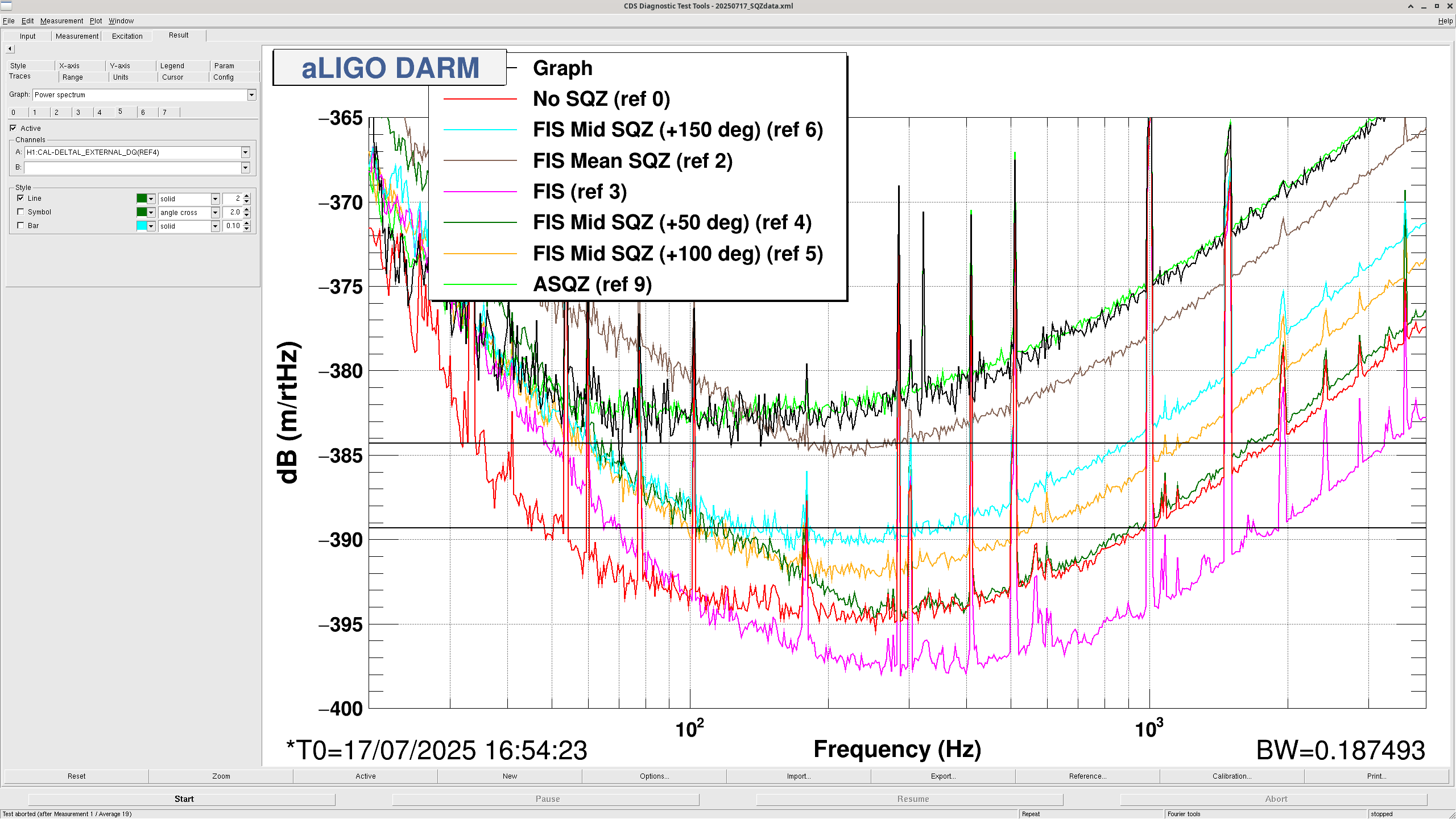
Task: Collapse the options panel with the left arrow
Action: 10,49
